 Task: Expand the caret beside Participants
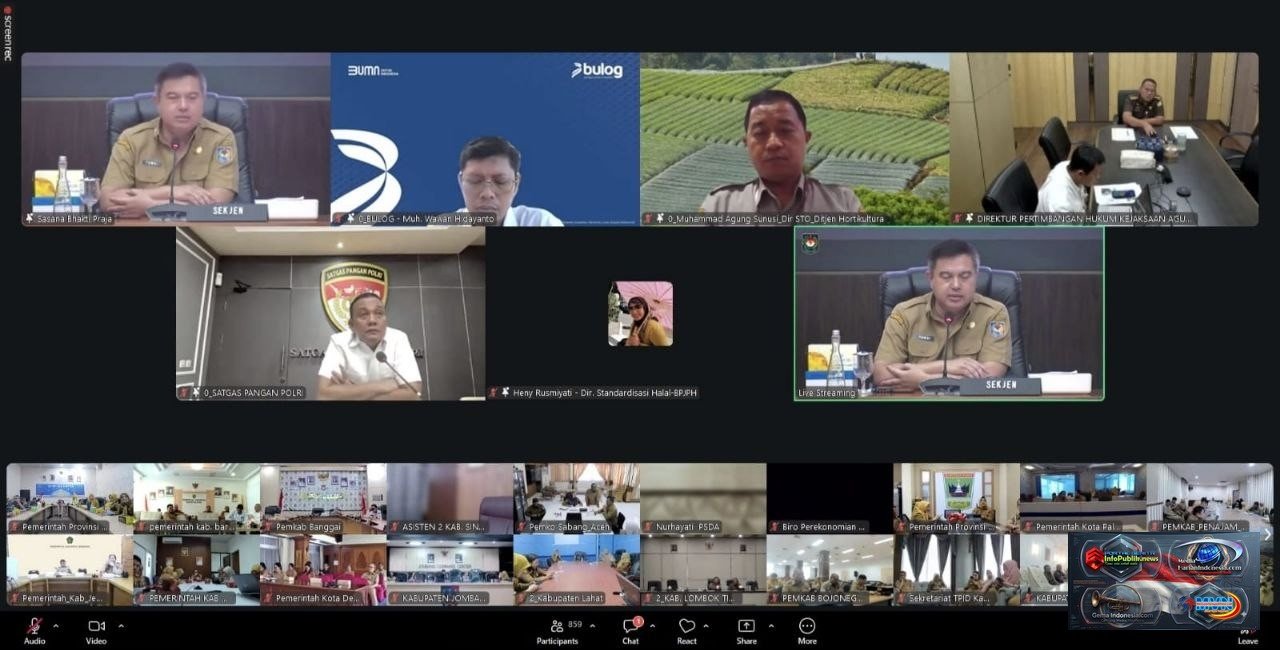pos(592,626)
